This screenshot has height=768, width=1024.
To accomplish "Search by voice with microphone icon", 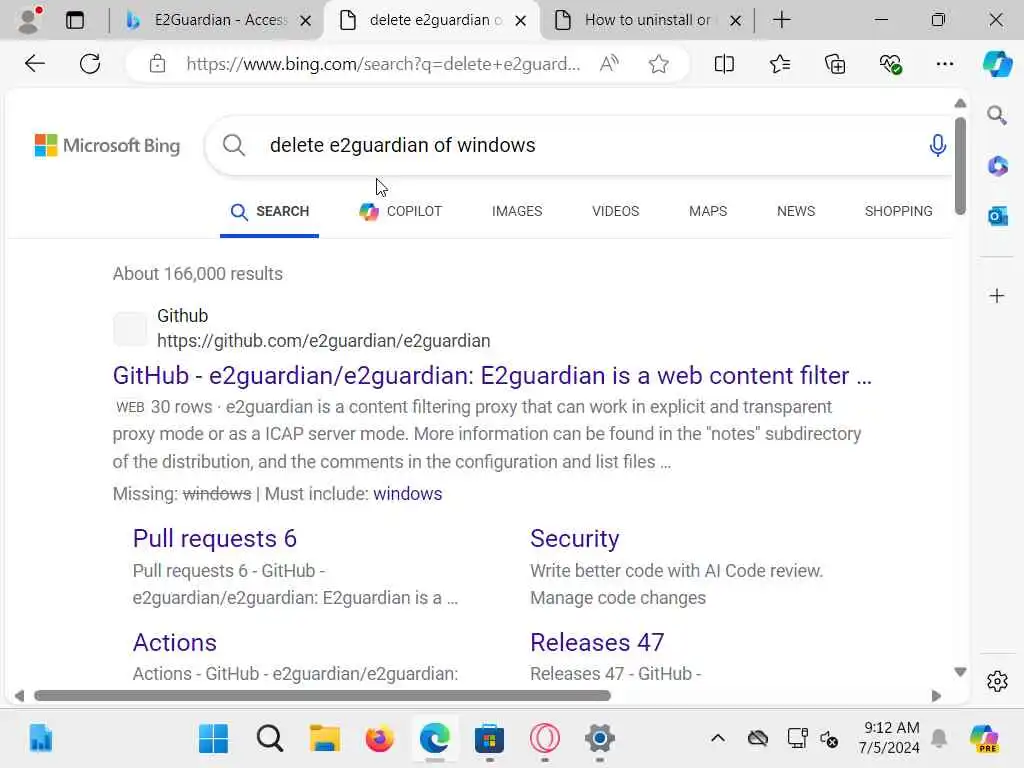I will (937, 145).
